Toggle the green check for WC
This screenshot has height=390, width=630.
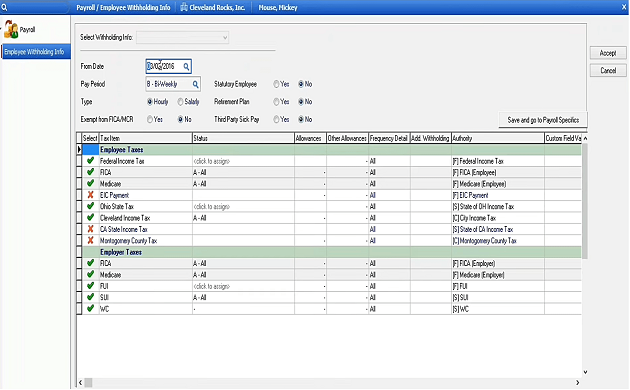(90, 309)
